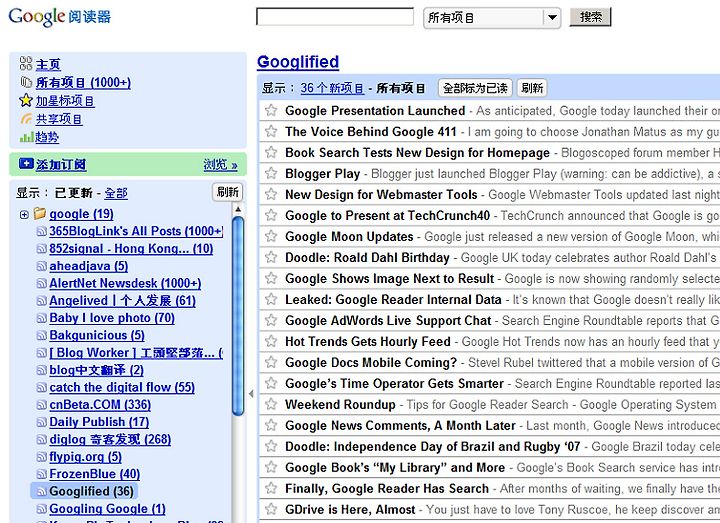Click the Trends (趋势) bar chart icon
Screen dimensions: 720x523
[26, 137]
